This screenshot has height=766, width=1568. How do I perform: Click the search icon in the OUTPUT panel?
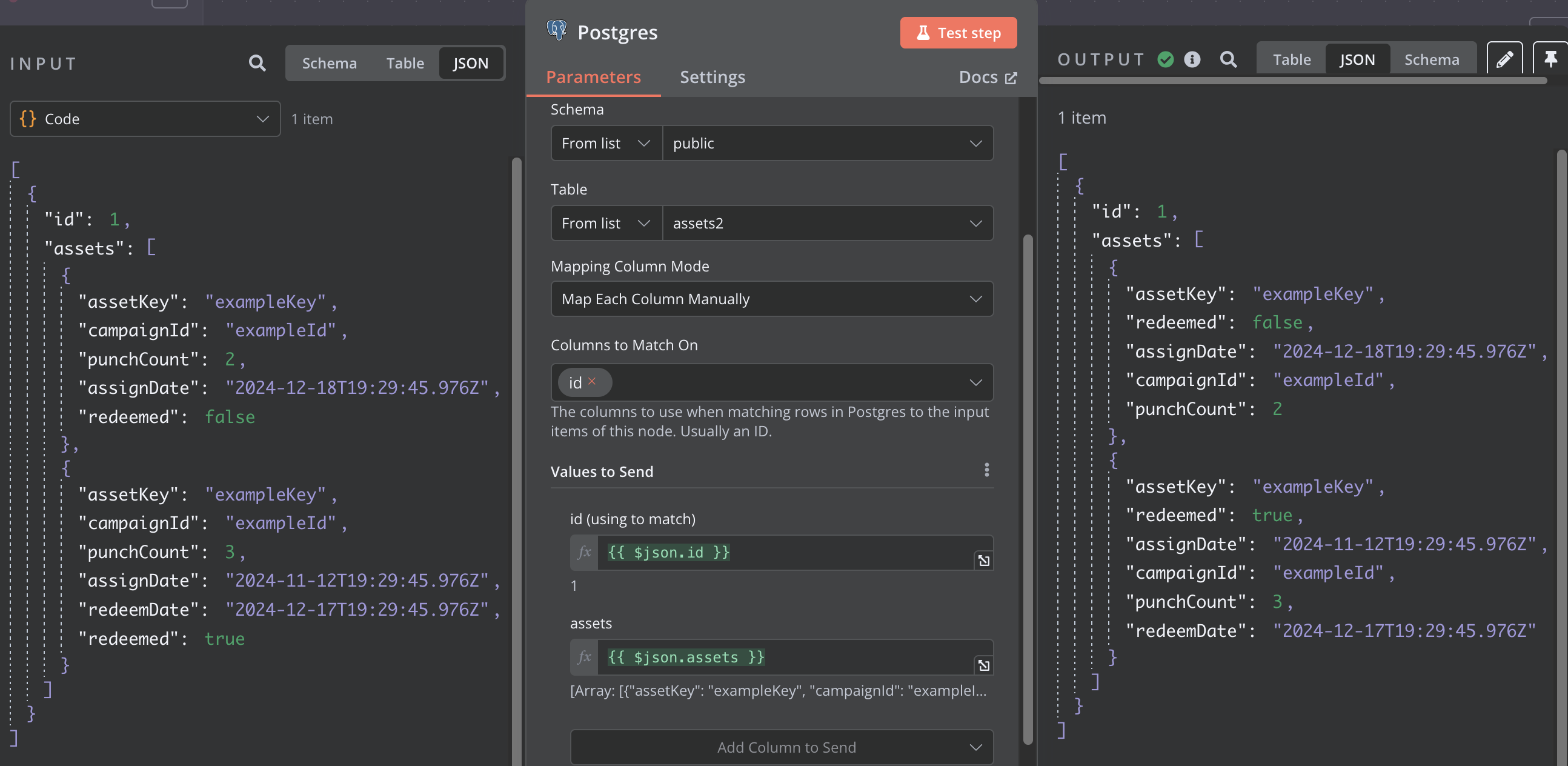pyautogui.click(x=1228, y=59)
